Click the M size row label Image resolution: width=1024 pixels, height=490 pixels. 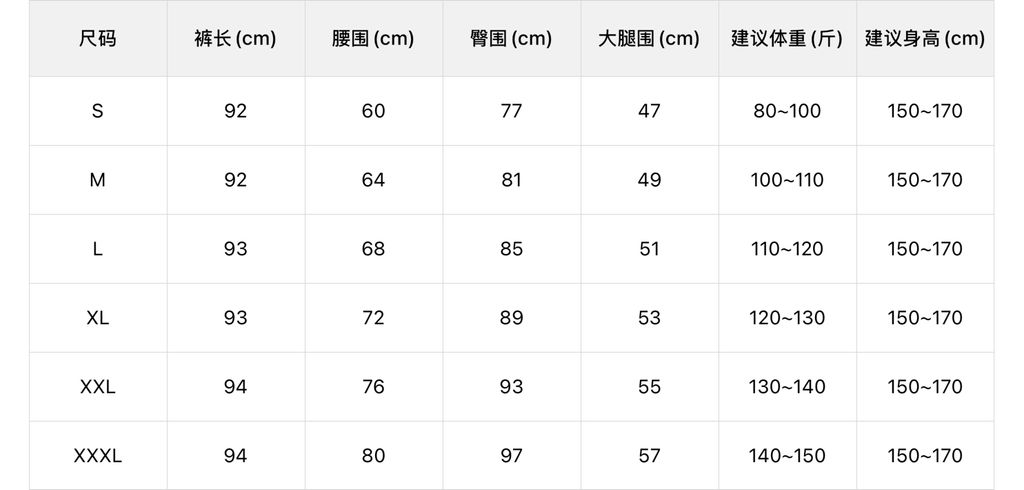(98, 180)
